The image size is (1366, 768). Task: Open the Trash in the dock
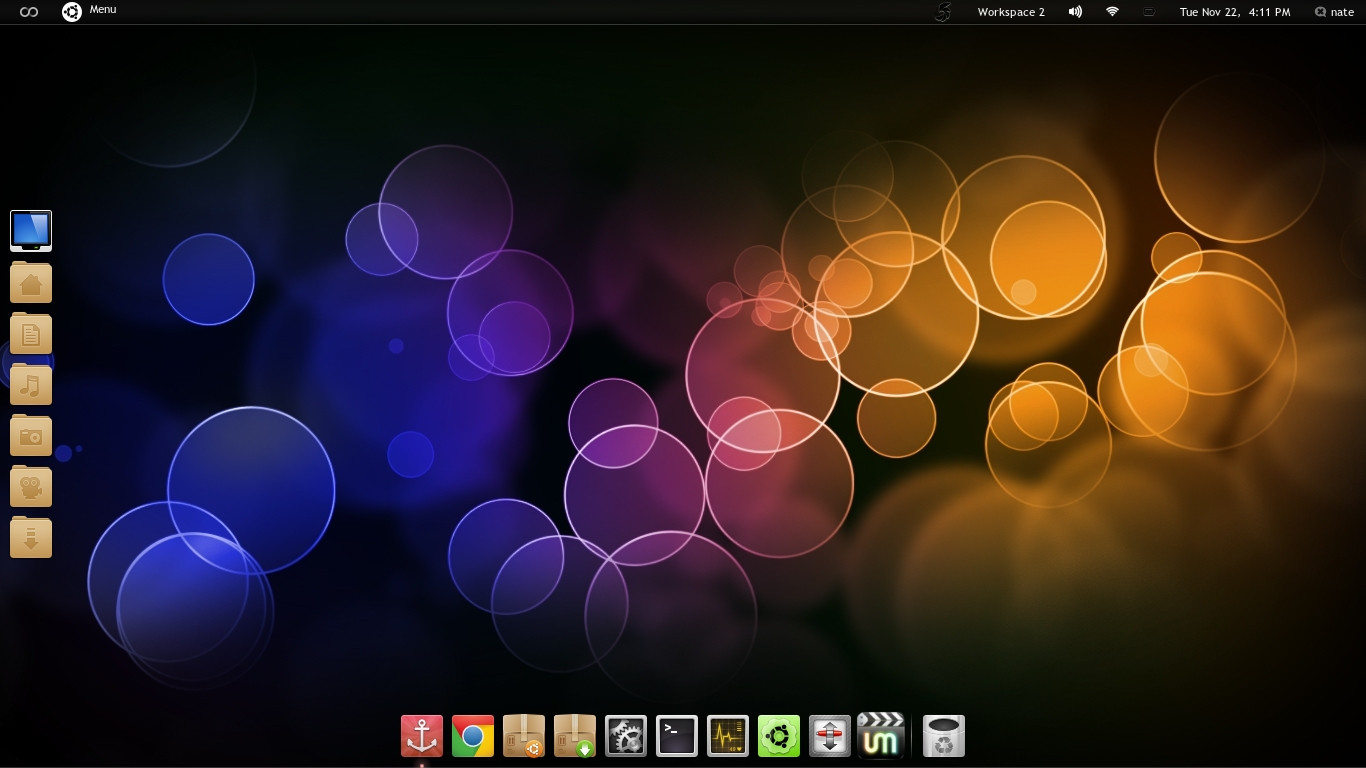pos(944,736)
